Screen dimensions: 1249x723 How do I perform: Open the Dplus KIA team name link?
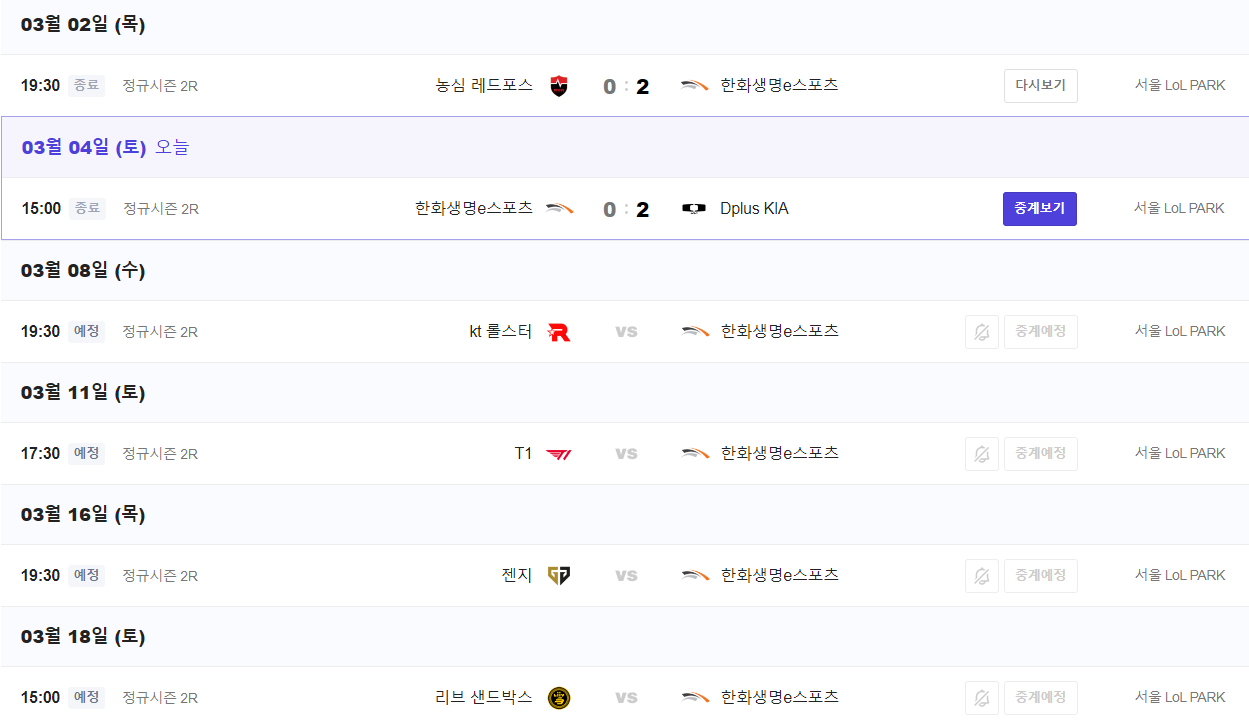pos(754,209)
